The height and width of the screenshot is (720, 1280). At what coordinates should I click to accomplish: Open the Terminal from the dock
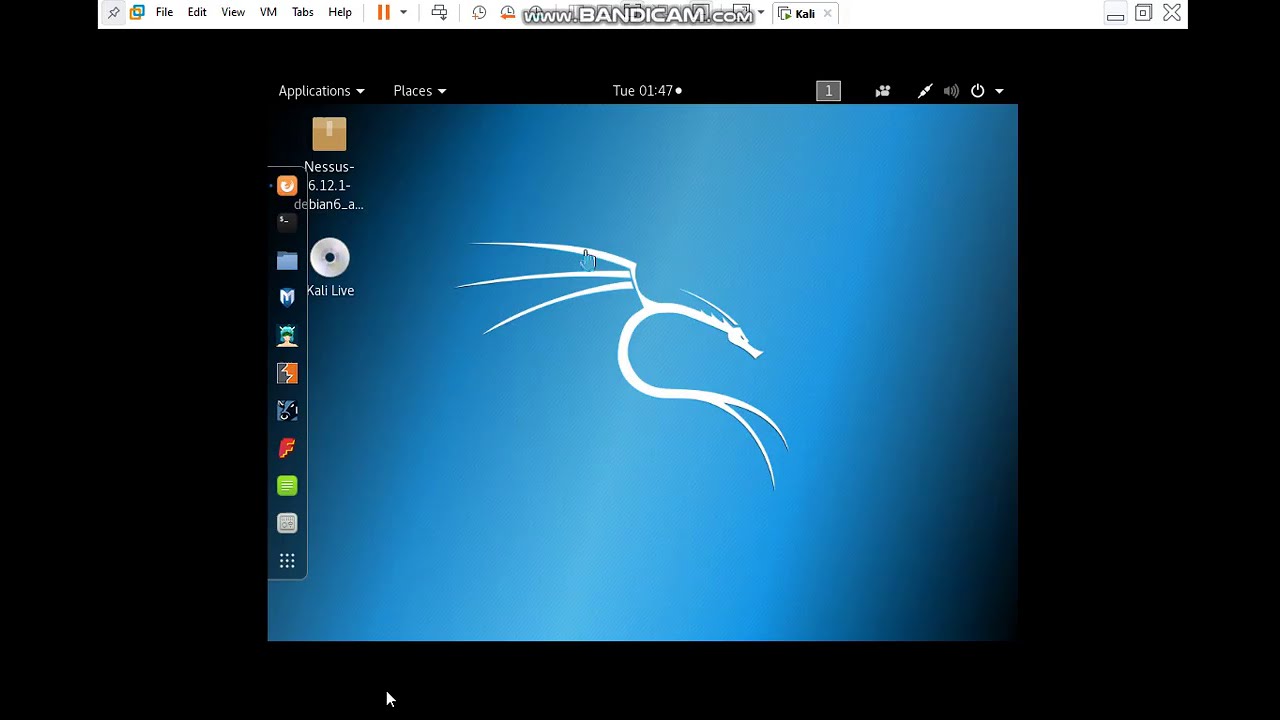click(x=287, y=222)
